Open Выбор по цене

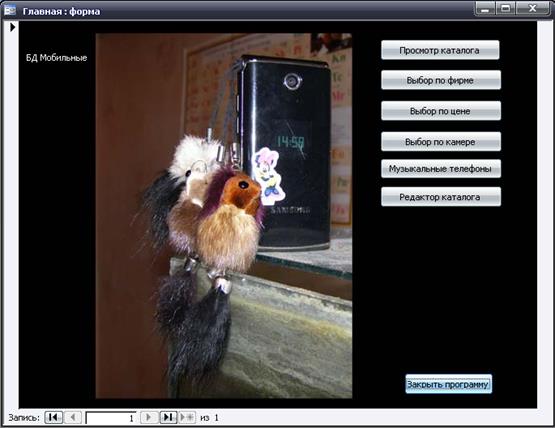click(x=441, y=111)
